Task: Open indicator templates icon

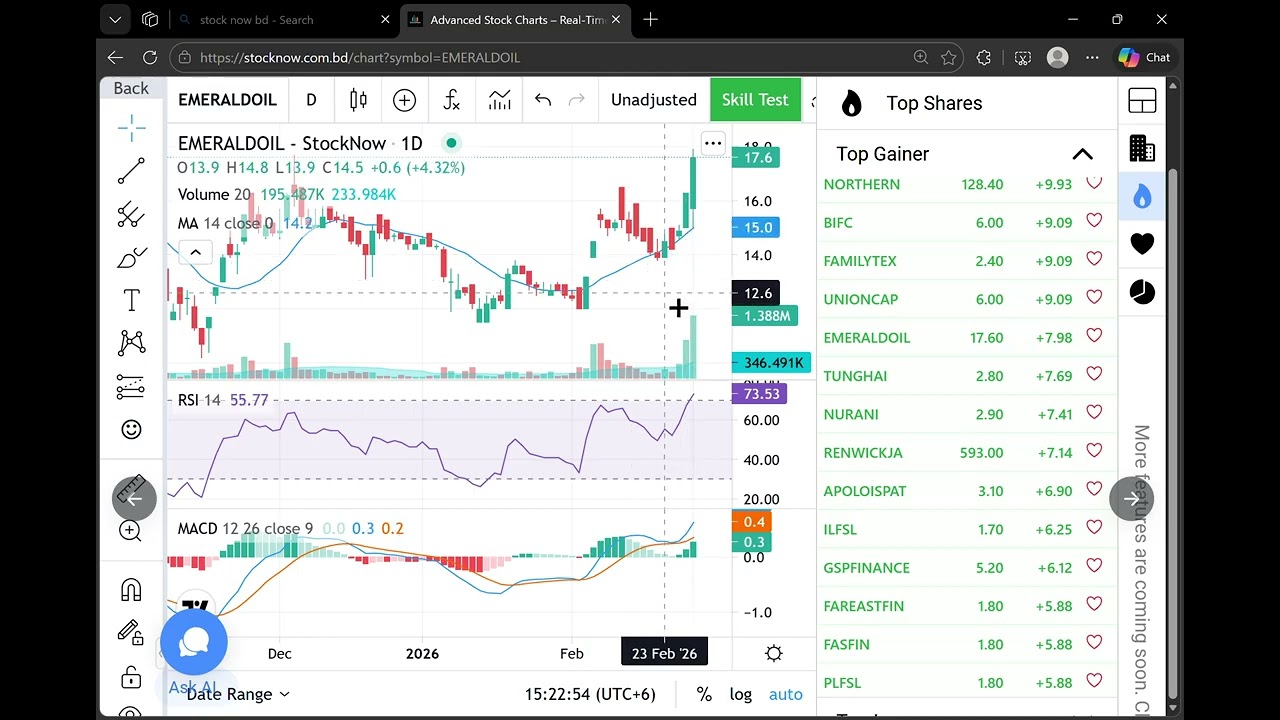Action: 499,100
